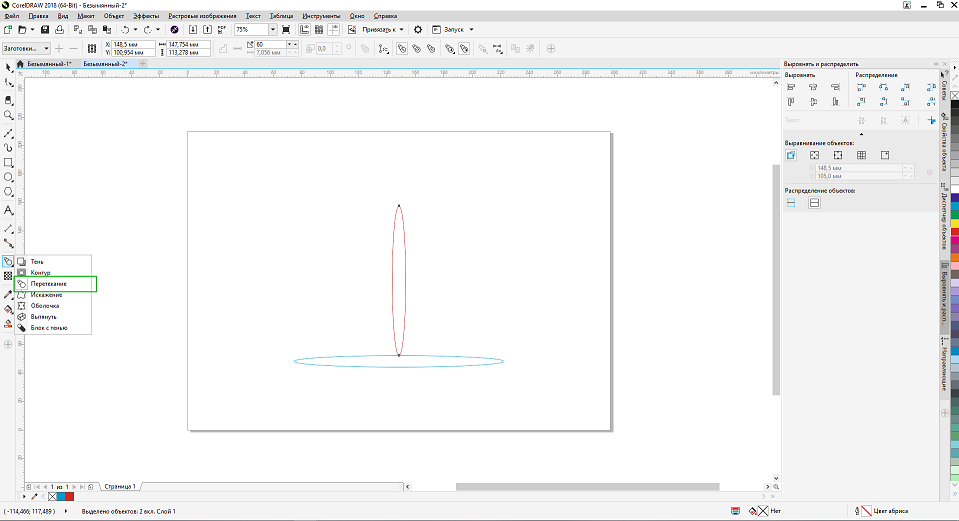Pick the blue swatch in document palette

tap(61, 497)
